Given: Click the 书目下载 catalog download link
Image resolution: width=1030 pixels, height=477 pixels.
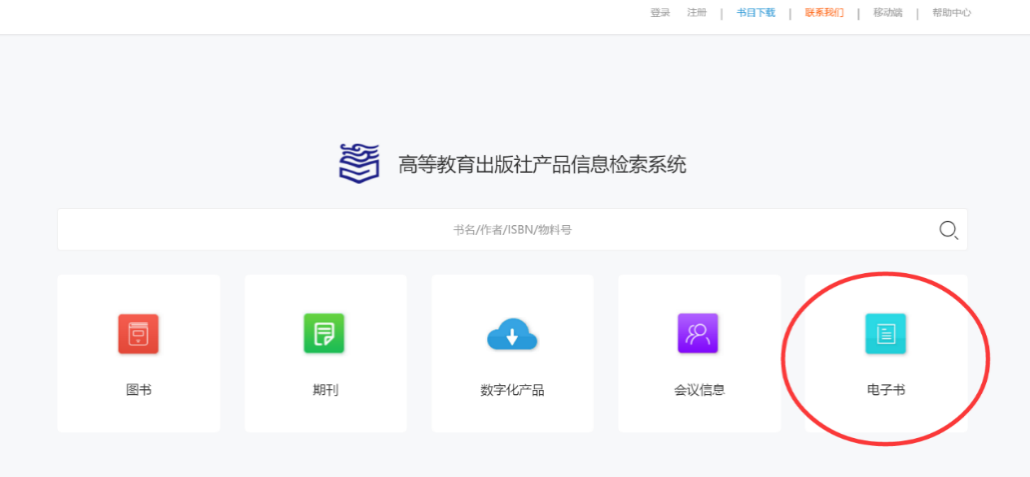Looking at the screenshot, I should coord(756,13).
